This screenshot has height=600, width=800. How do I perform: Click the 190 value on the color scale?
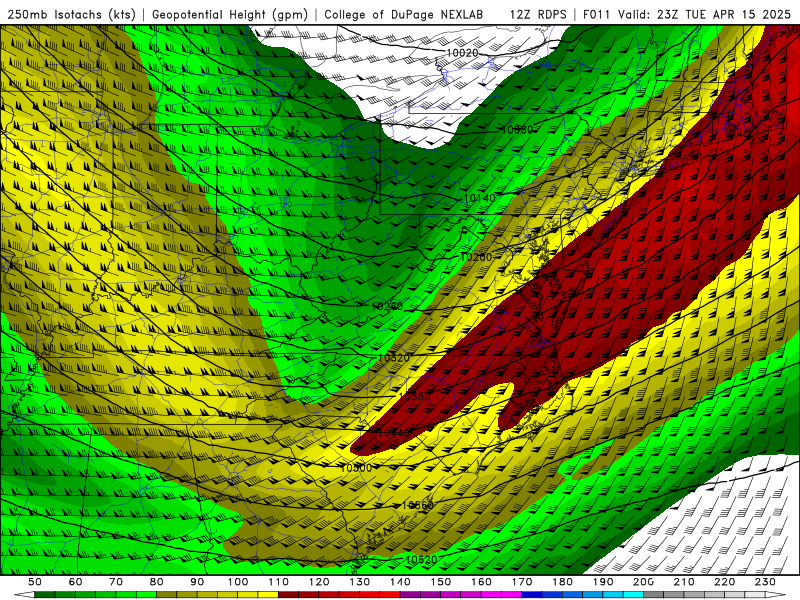[x=603, y=582]
